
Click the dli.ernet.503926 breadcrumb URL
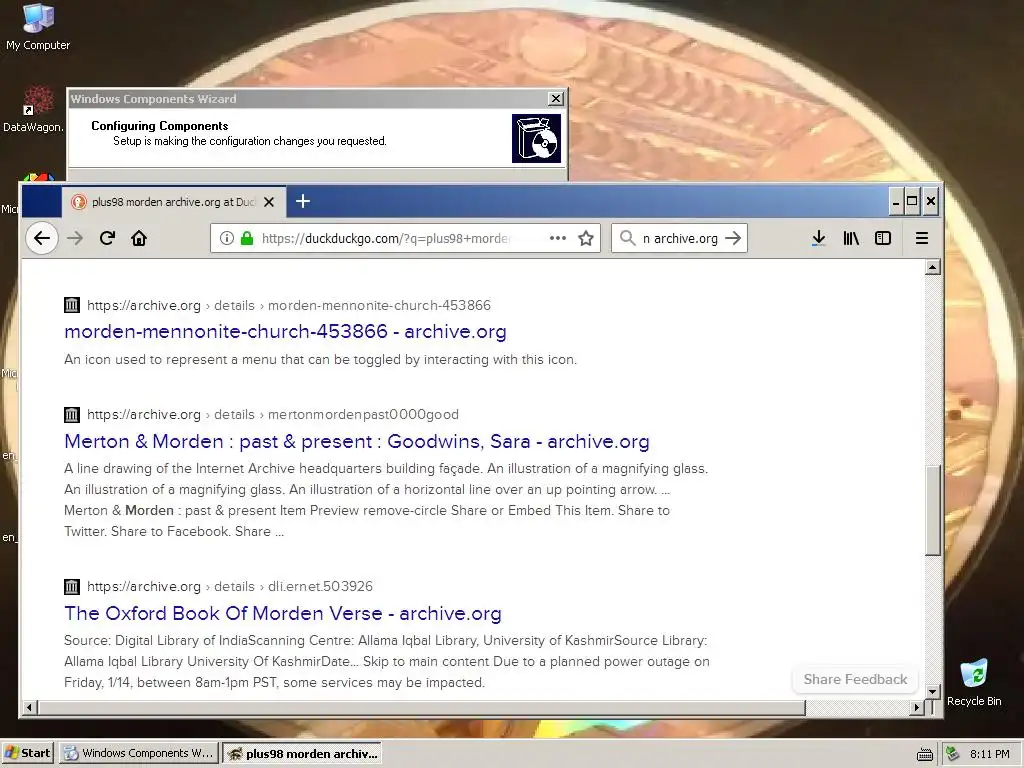[230, 586]
